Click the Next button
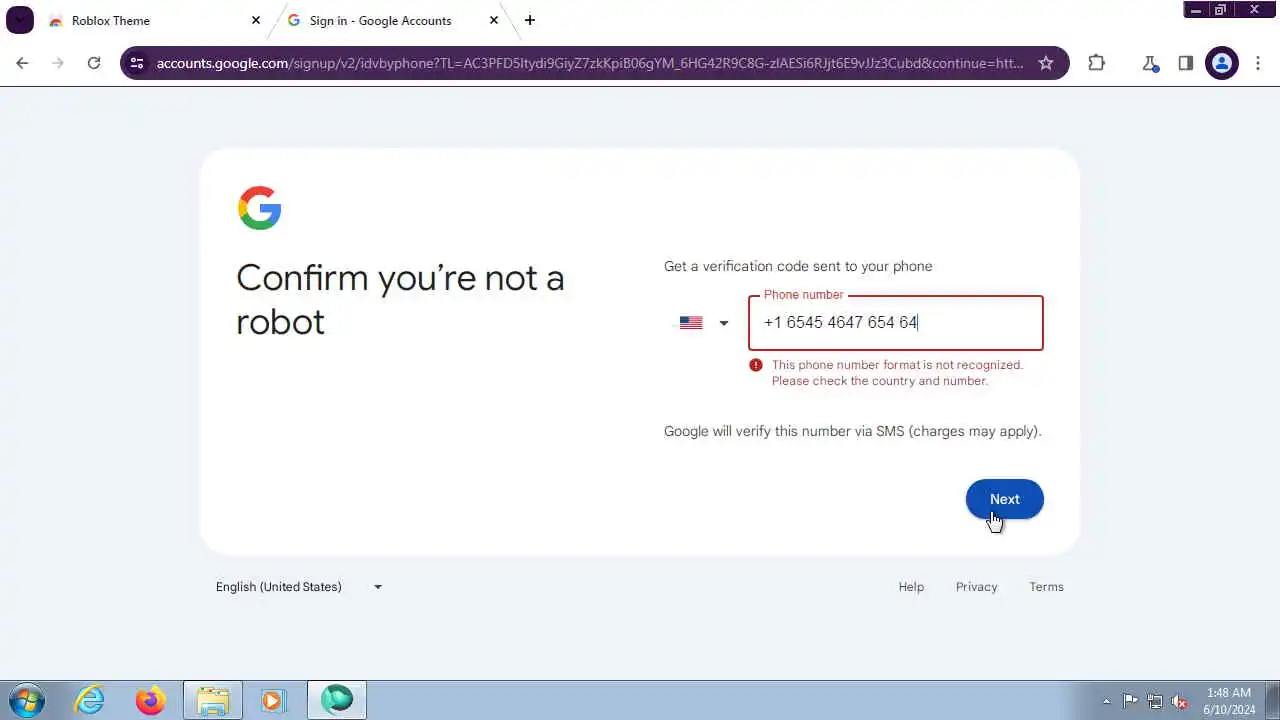 pos(1005,499)
